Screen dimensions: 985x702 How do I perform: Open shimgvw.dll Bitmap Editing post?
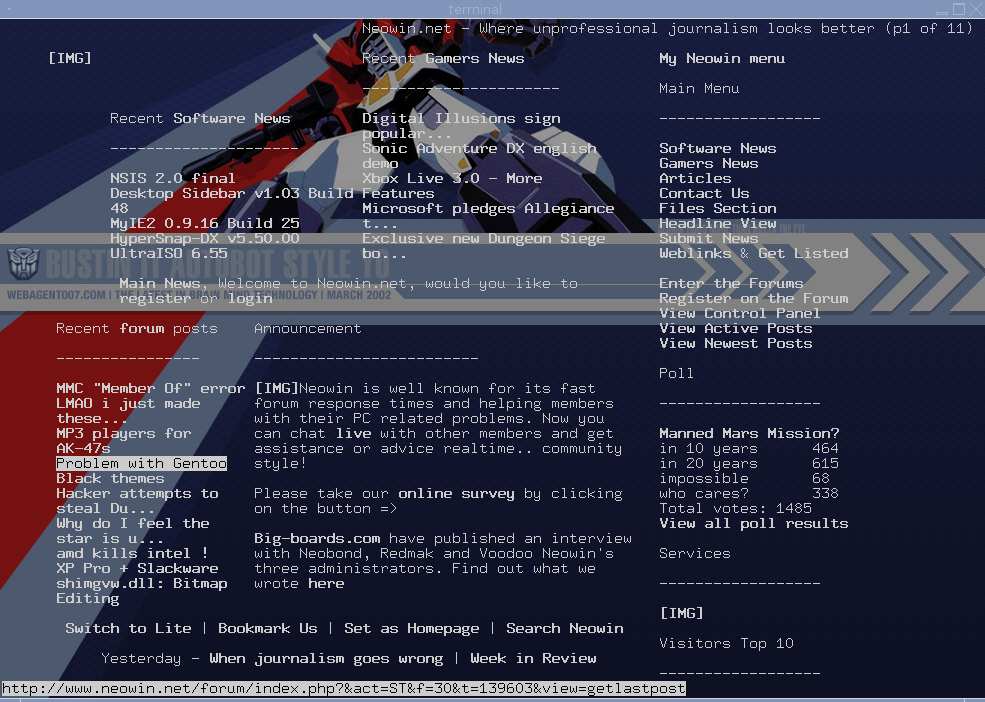pyautogui.click(x=141, y=591)
